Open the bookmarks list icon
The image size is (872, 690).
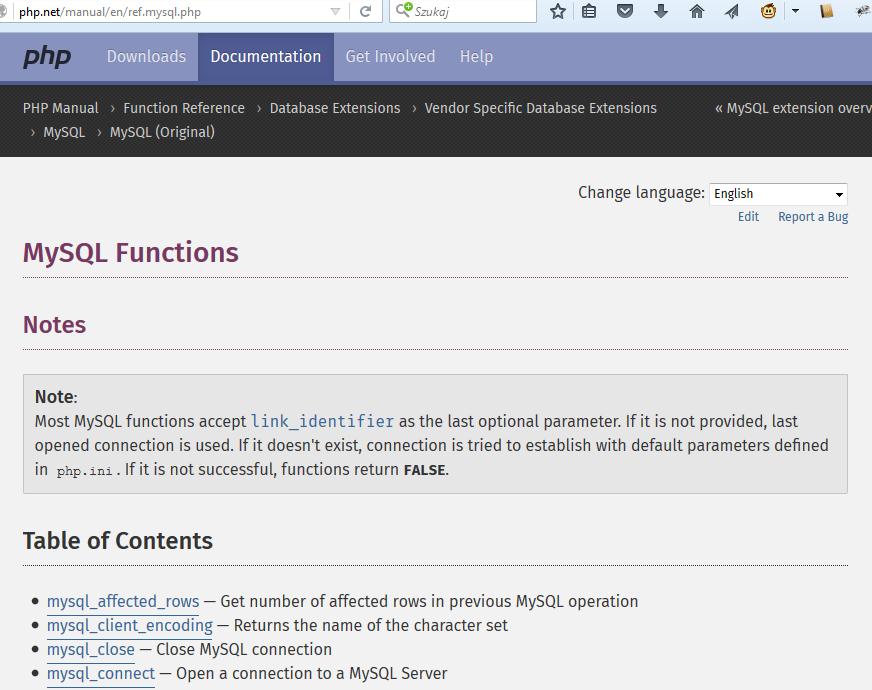pyautogui.click(x=589, y=11)
